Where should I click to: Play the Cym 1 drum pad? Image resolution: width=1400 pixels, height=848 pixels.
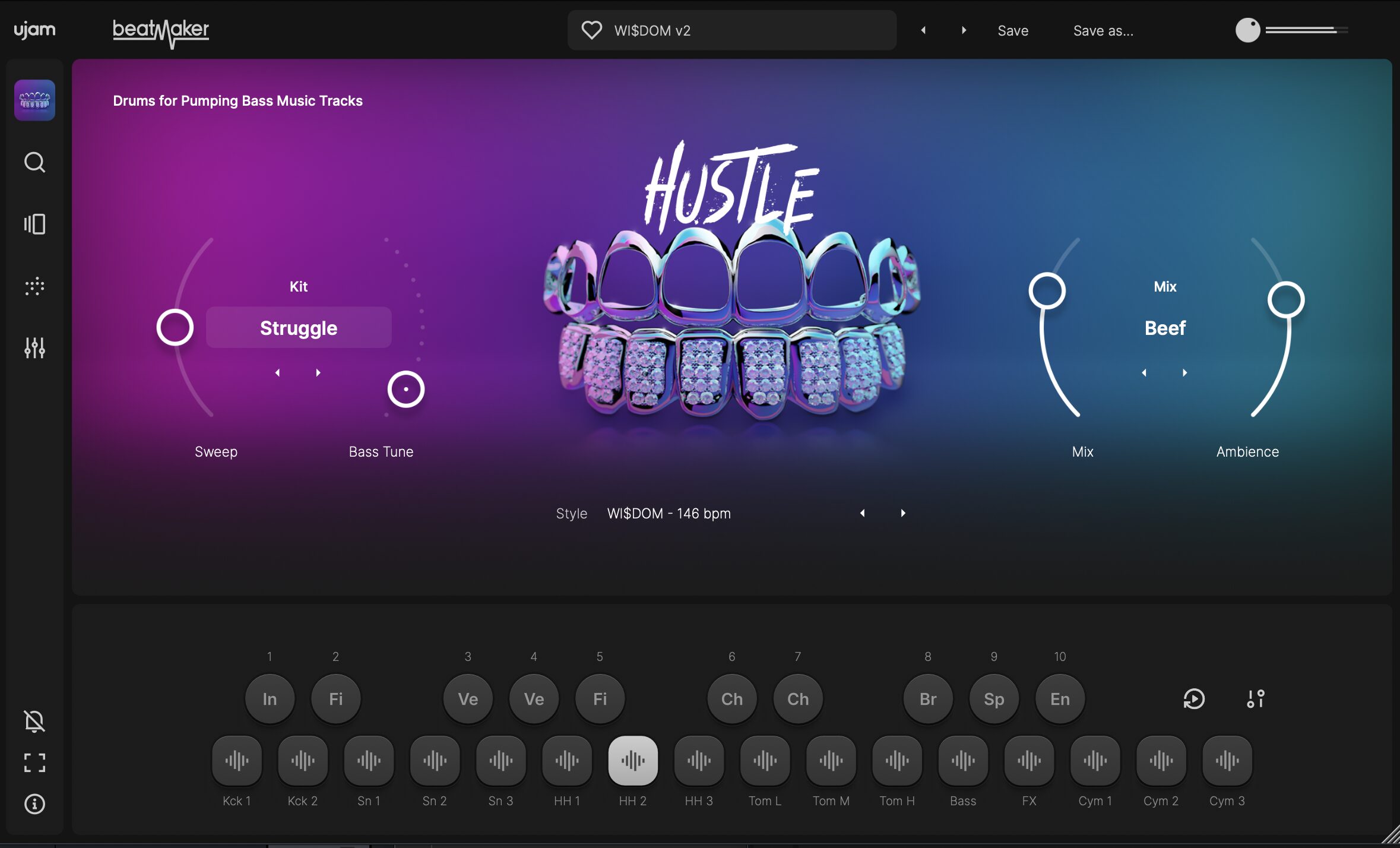click(x=1095, y=761)
